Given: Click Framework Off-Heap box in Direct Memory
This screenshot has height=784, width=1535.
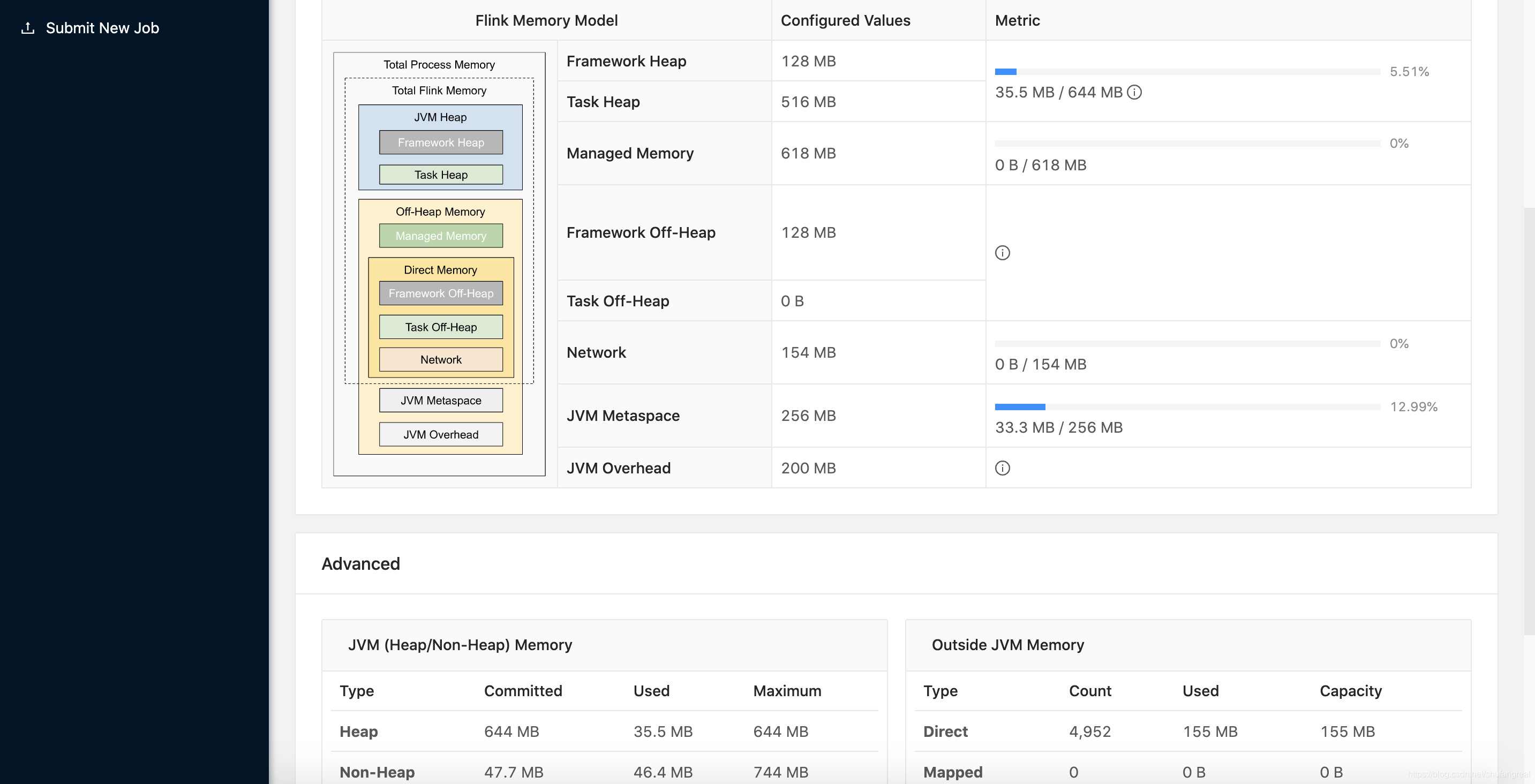Looking at the screenshot, I should 440,293.
